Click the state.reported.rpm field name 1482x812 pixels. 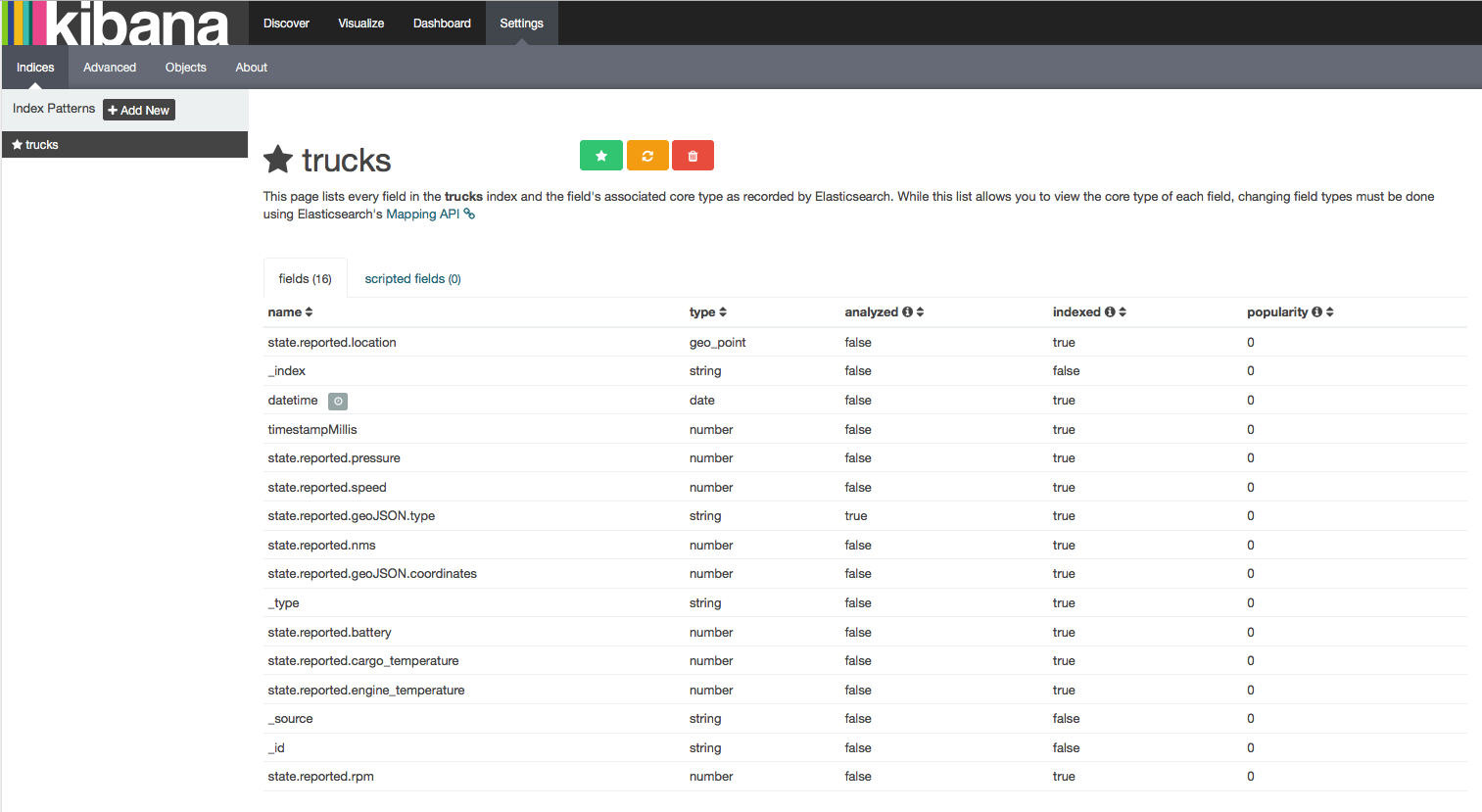click(320, 777)
